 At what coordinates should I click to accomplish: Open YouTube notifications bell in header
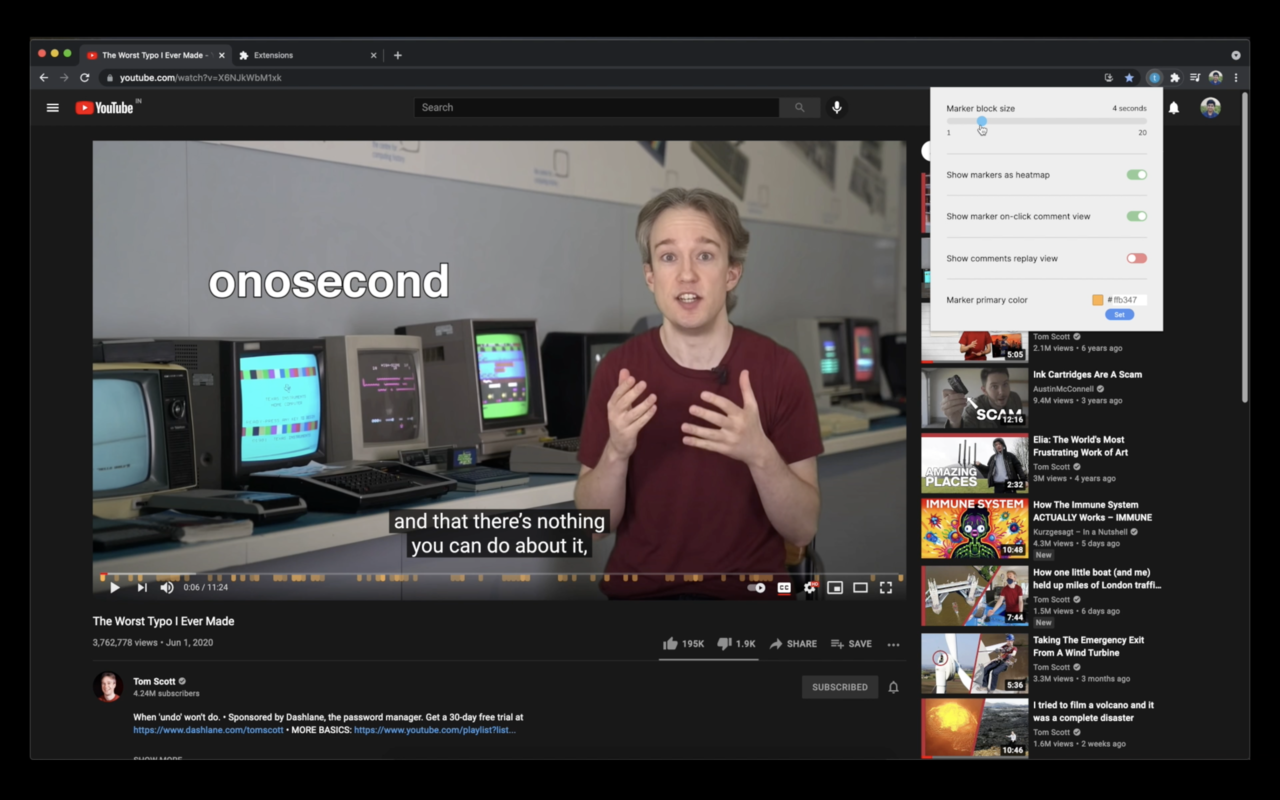pos(1174,108)
